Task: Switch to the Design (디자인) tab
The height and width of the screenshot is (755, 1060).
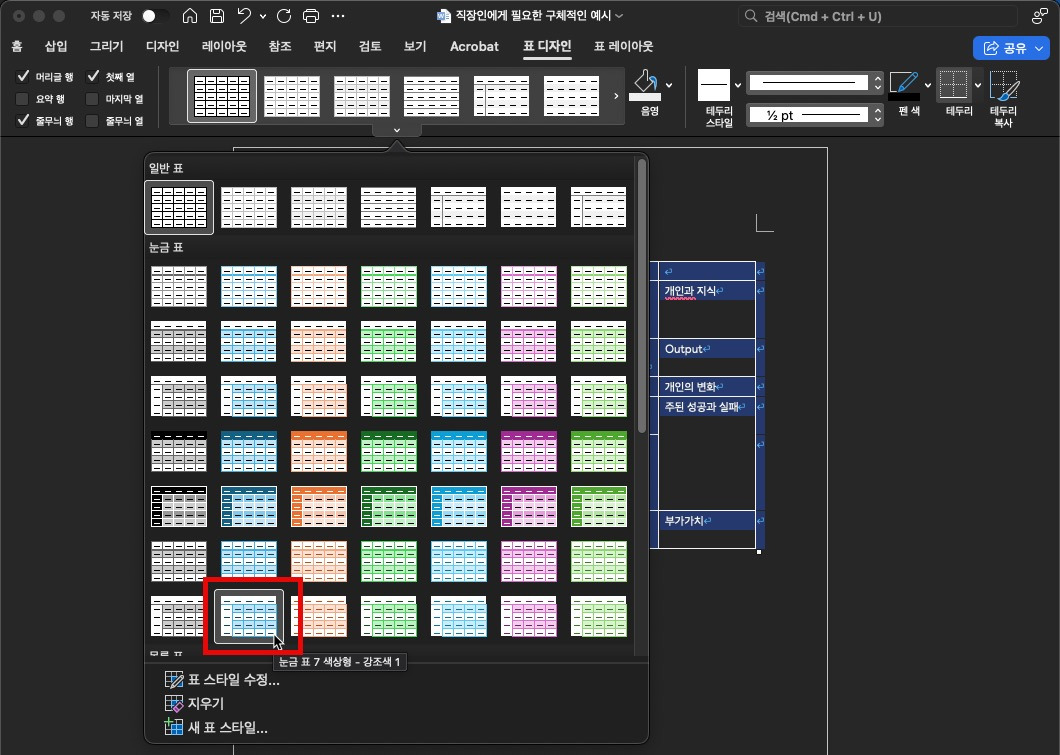Action: click(x=162, y=46)
